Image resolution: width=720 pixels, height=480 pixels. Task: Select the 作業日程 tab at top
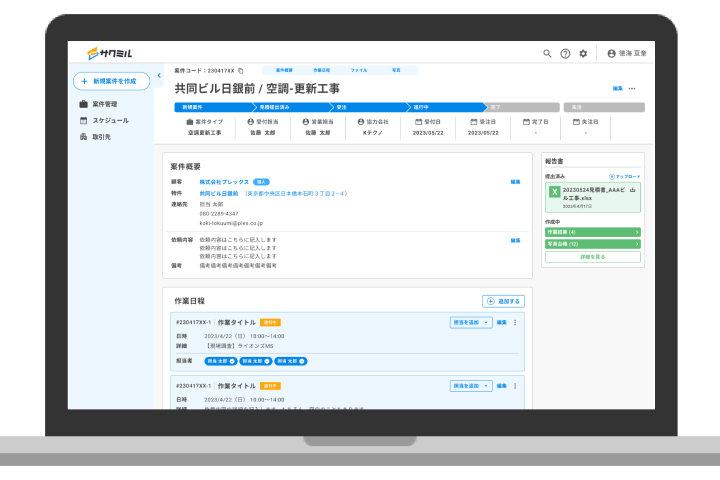[320, 71]
